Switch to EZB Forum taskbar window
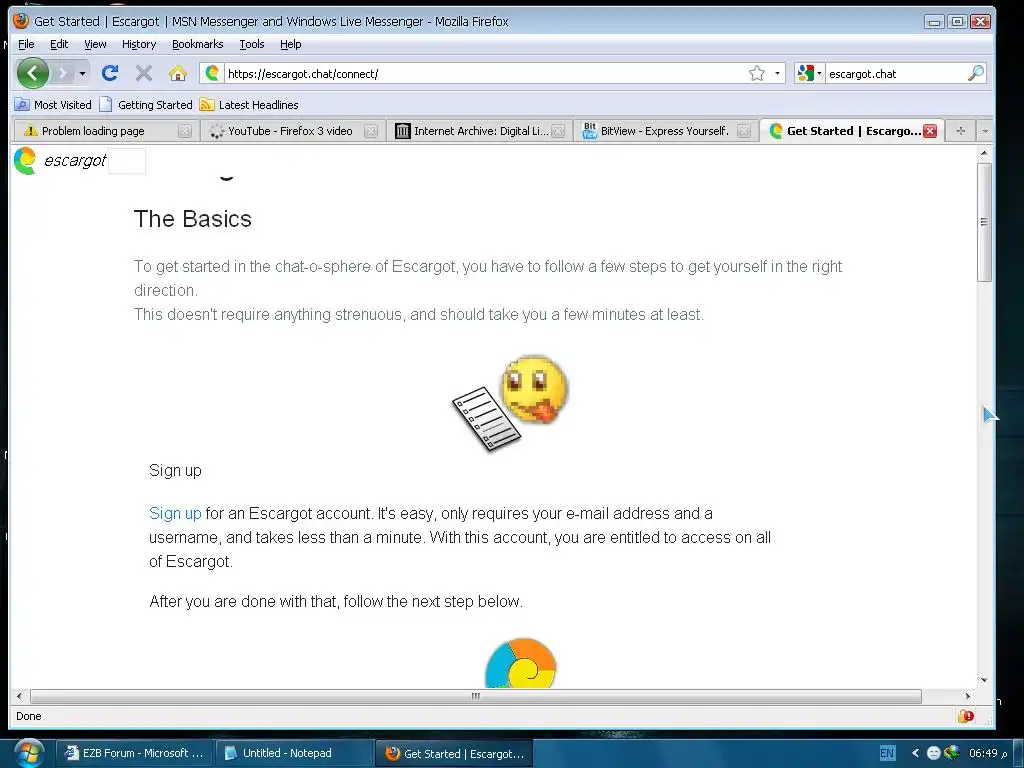Image resolution: width=1024 pixels, height=768 pixels. pyautogui.click(x=134, y=753)
